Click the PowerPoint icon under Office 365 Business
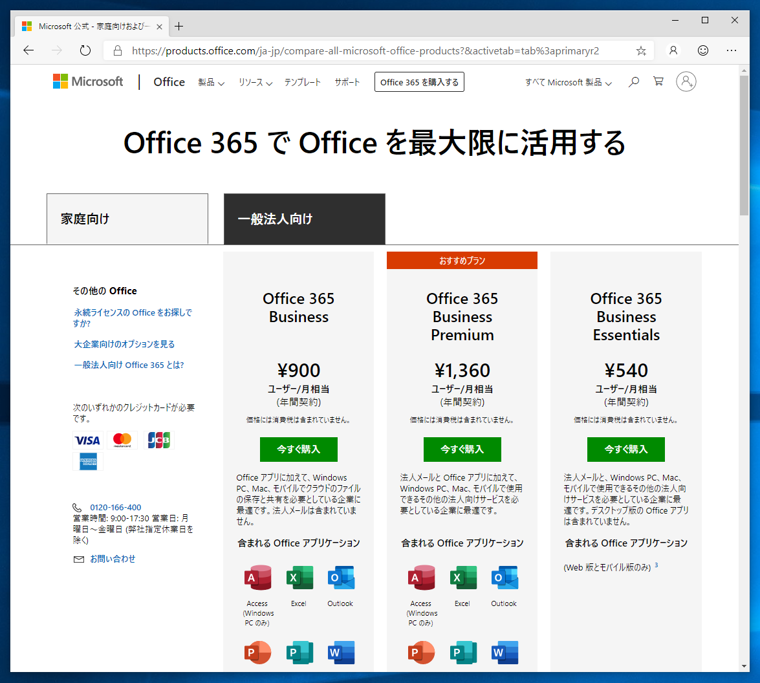 point(257,652)
